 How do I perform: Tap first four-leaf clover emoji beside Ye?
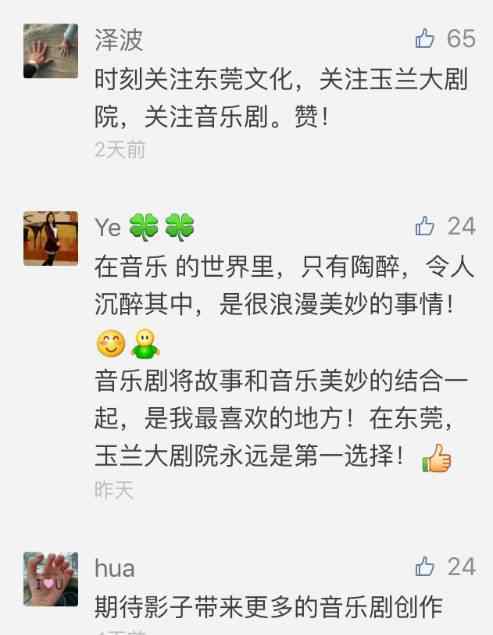pyautogui.click(x=143, y=227)
